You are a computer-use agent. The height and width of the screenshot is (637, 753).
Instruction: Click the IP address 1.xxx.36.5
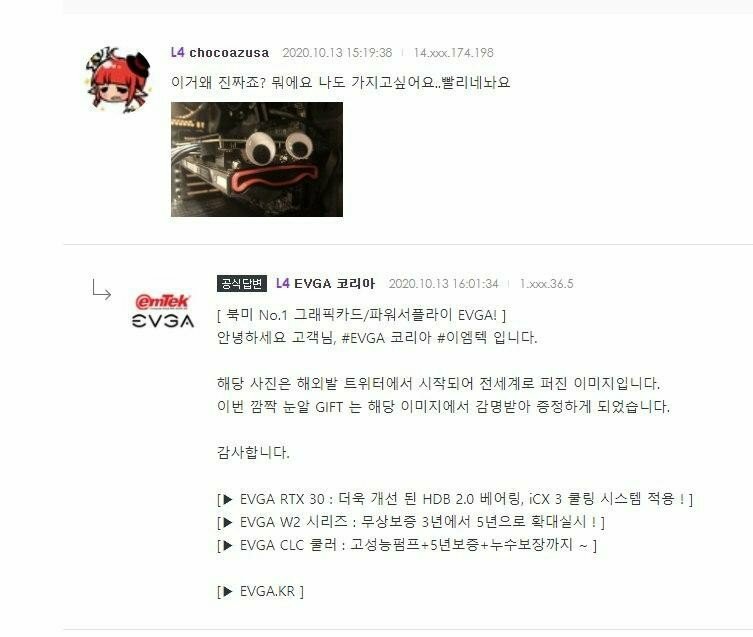click(547, 283)
